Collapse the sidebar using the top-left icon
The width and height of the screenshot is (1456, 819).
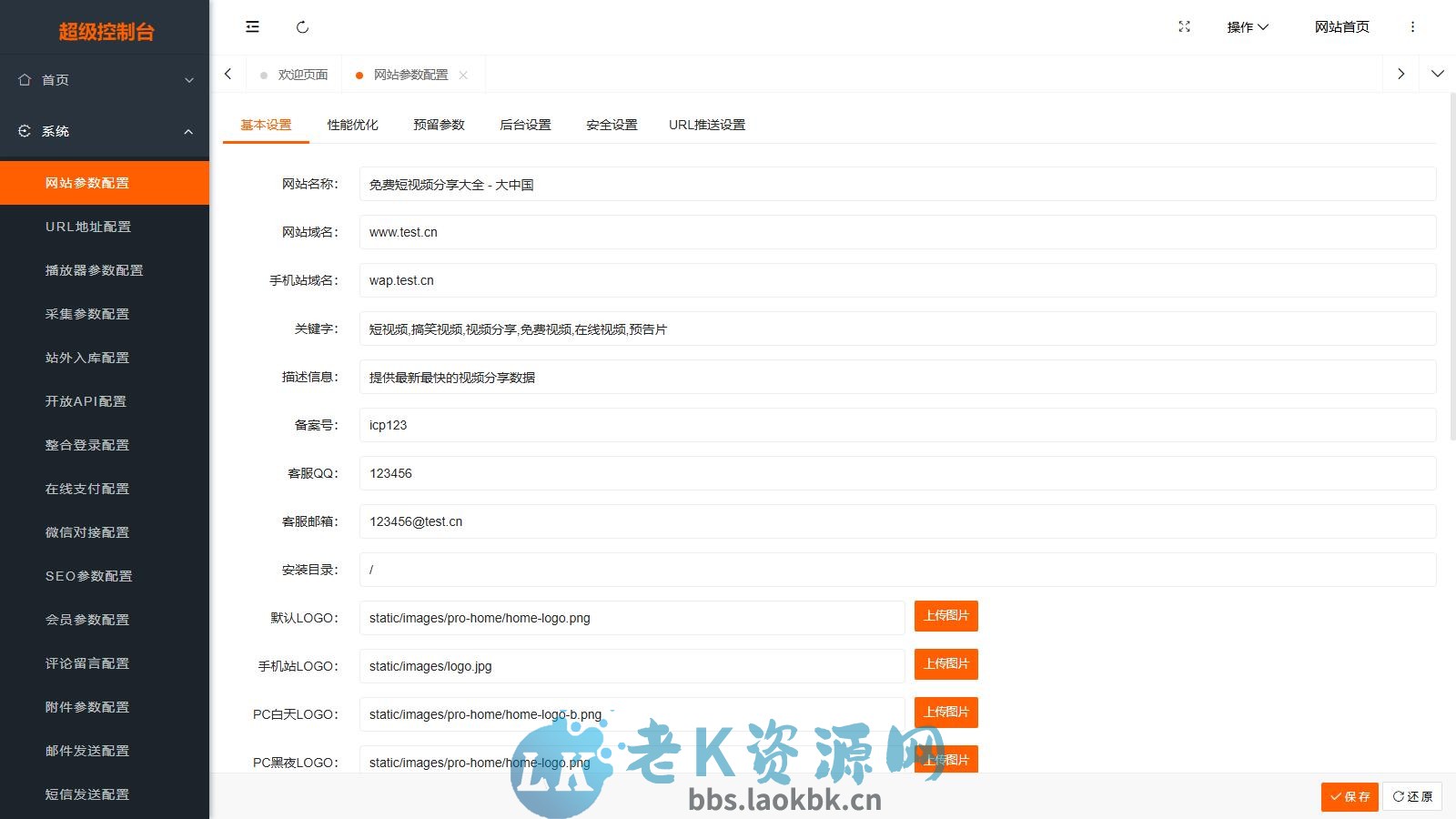click(x=252, y=26)
